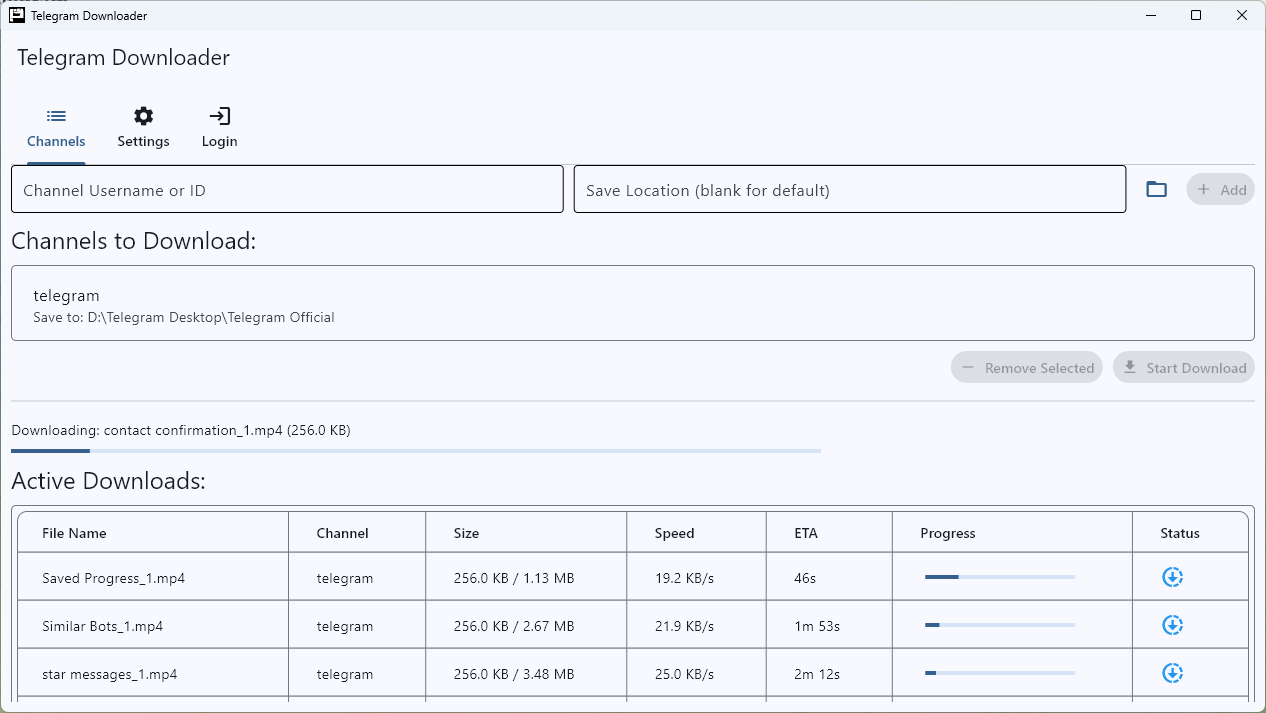Open the folder browse icon for save location
1266x713 pixels.
click(x=1156, y=188)
